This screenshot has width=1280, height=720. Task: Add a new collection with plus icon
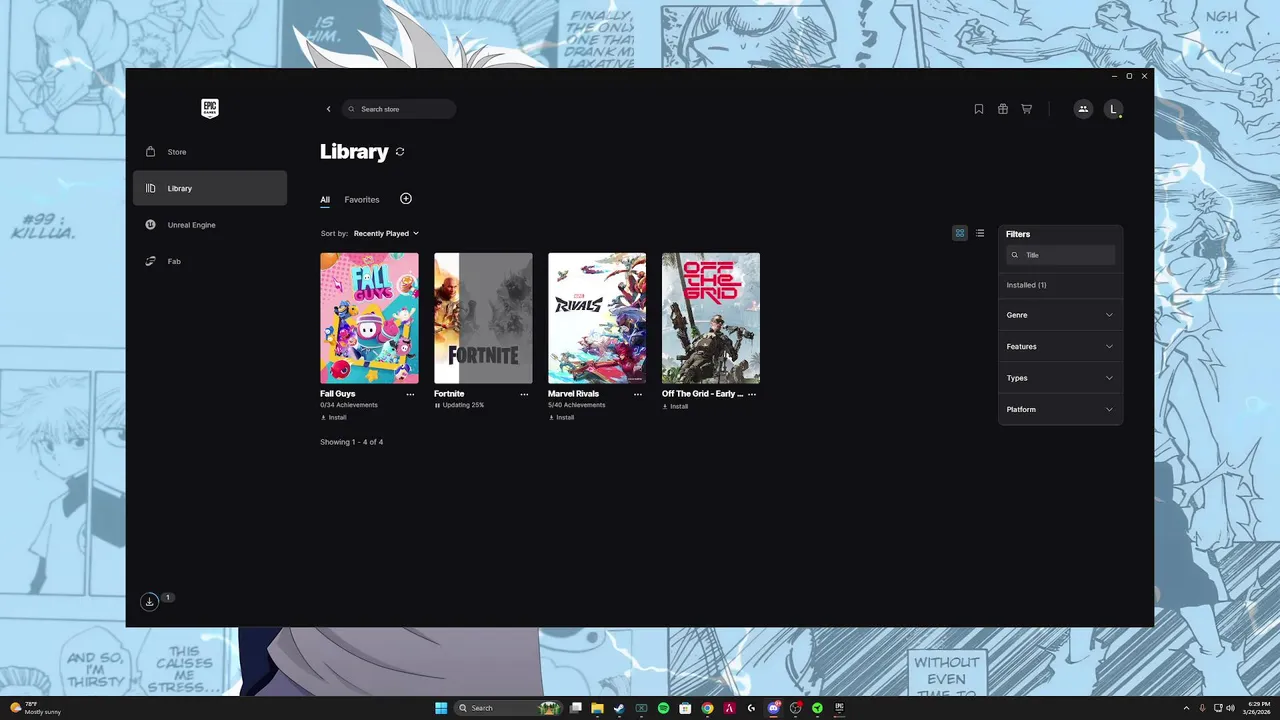pos(406,199)
